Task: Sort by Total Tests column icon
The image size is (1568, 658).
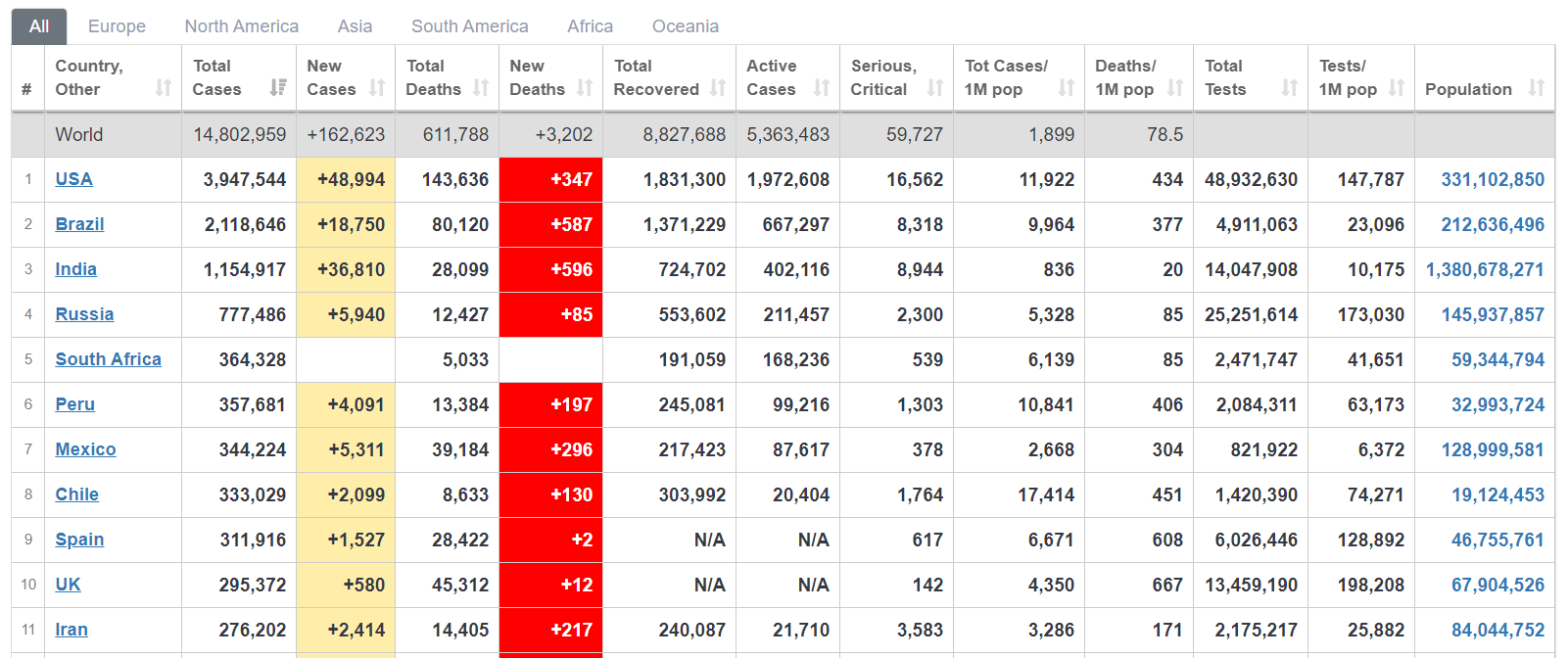Action: tap(1290, 88)
